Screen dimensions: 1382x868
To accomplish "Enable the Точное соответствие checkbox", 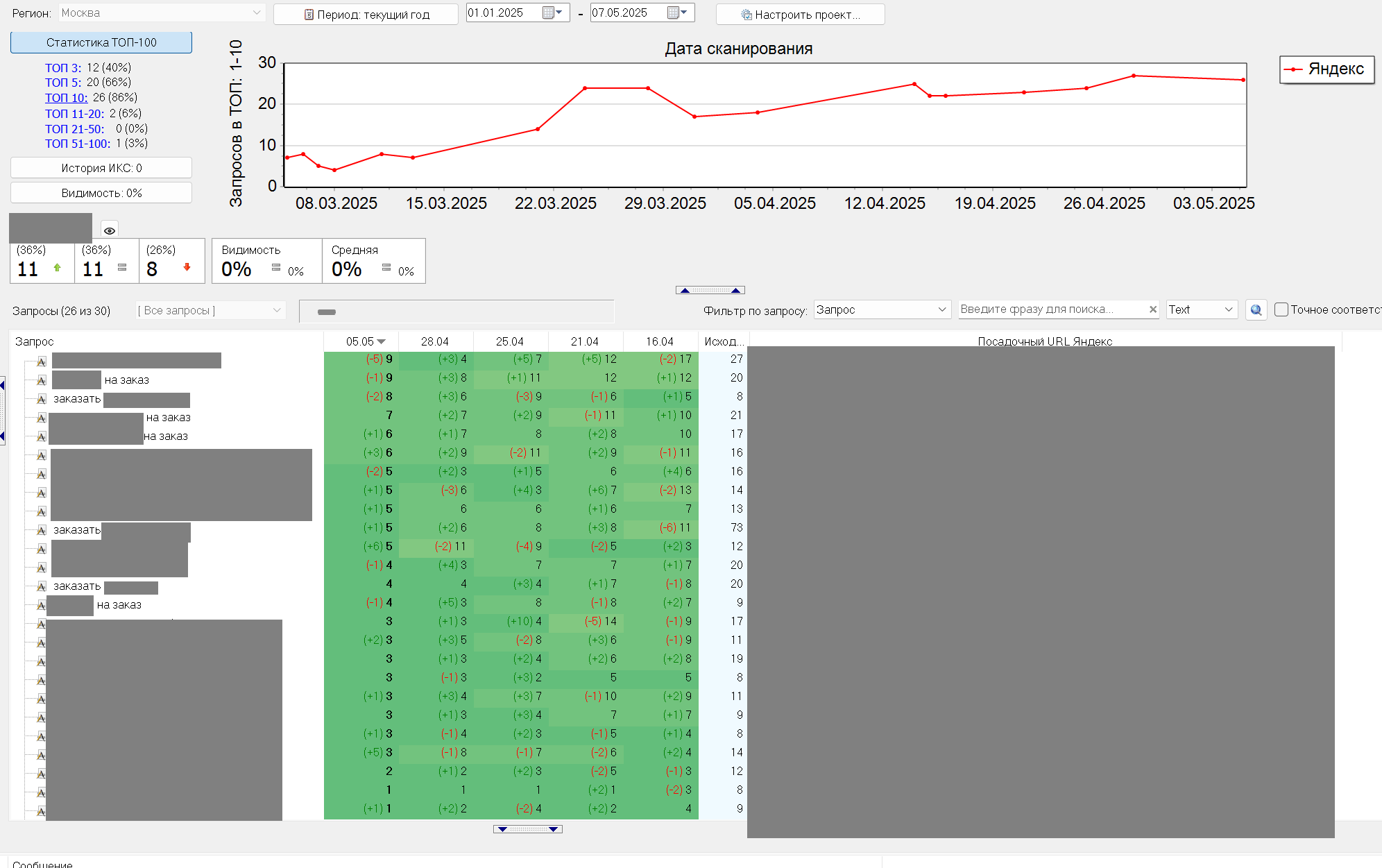I will [1281, 309].
